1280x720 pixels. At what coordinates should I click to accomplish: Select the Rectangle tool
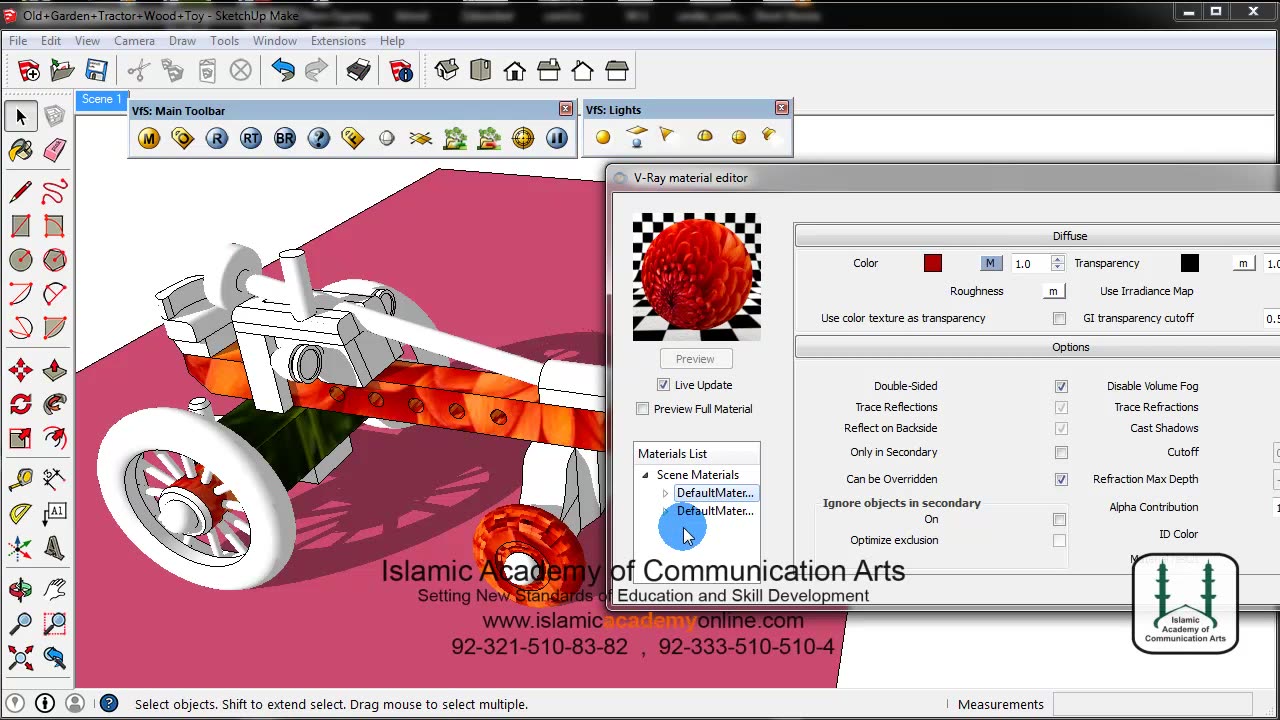20,227
